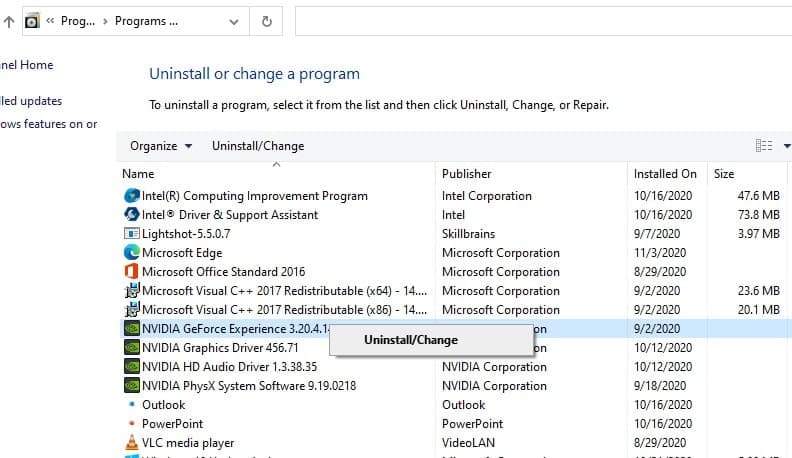The width and height of the screenshot is (792, 458).
Task: Select Intel(R) Computing Improvement Program row
Action: (x=255, y=196)
